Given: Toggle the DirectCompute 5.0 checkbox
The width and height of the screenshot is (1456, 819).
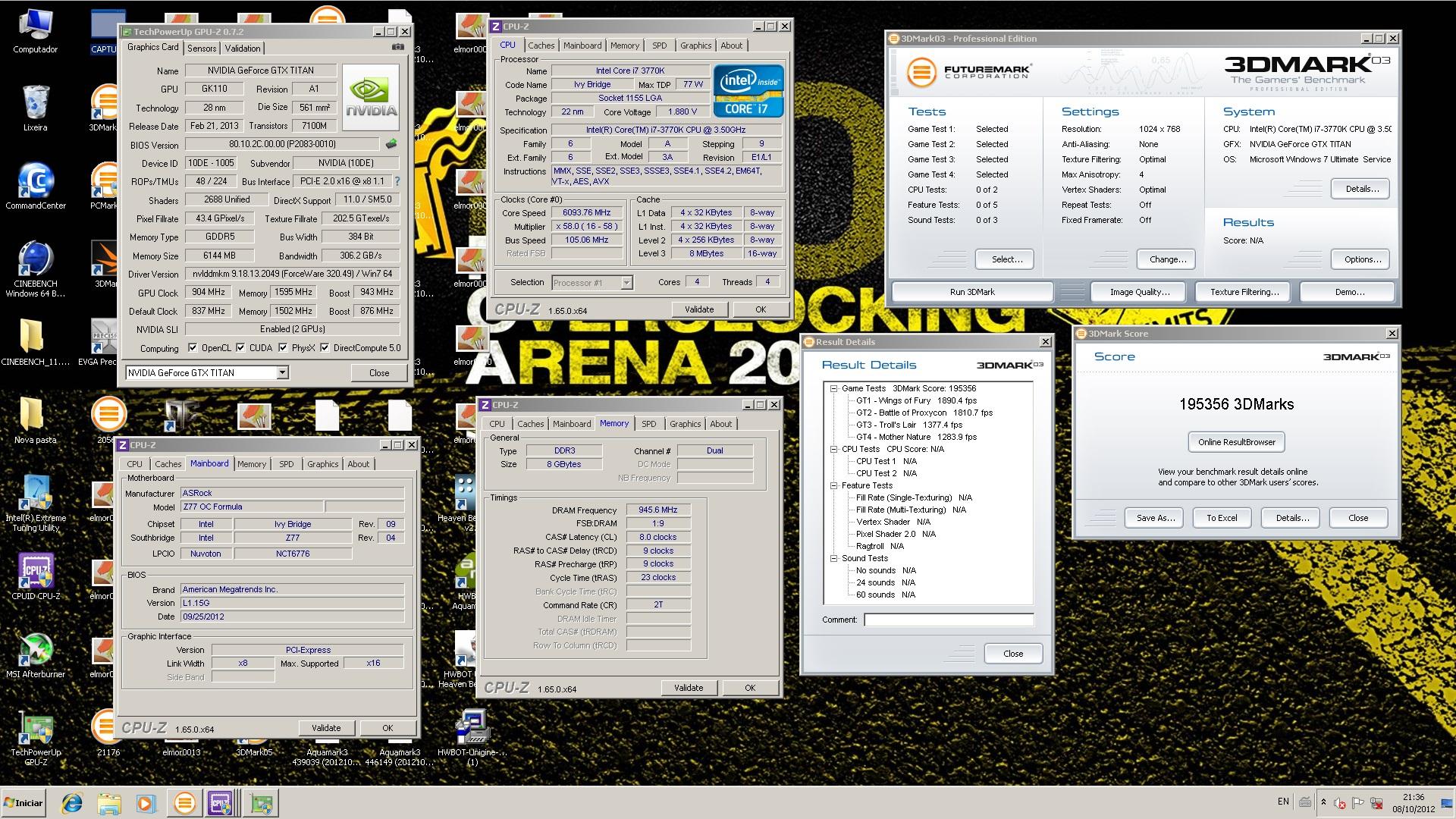Looking at the screenshot, I should pos(325,348).
